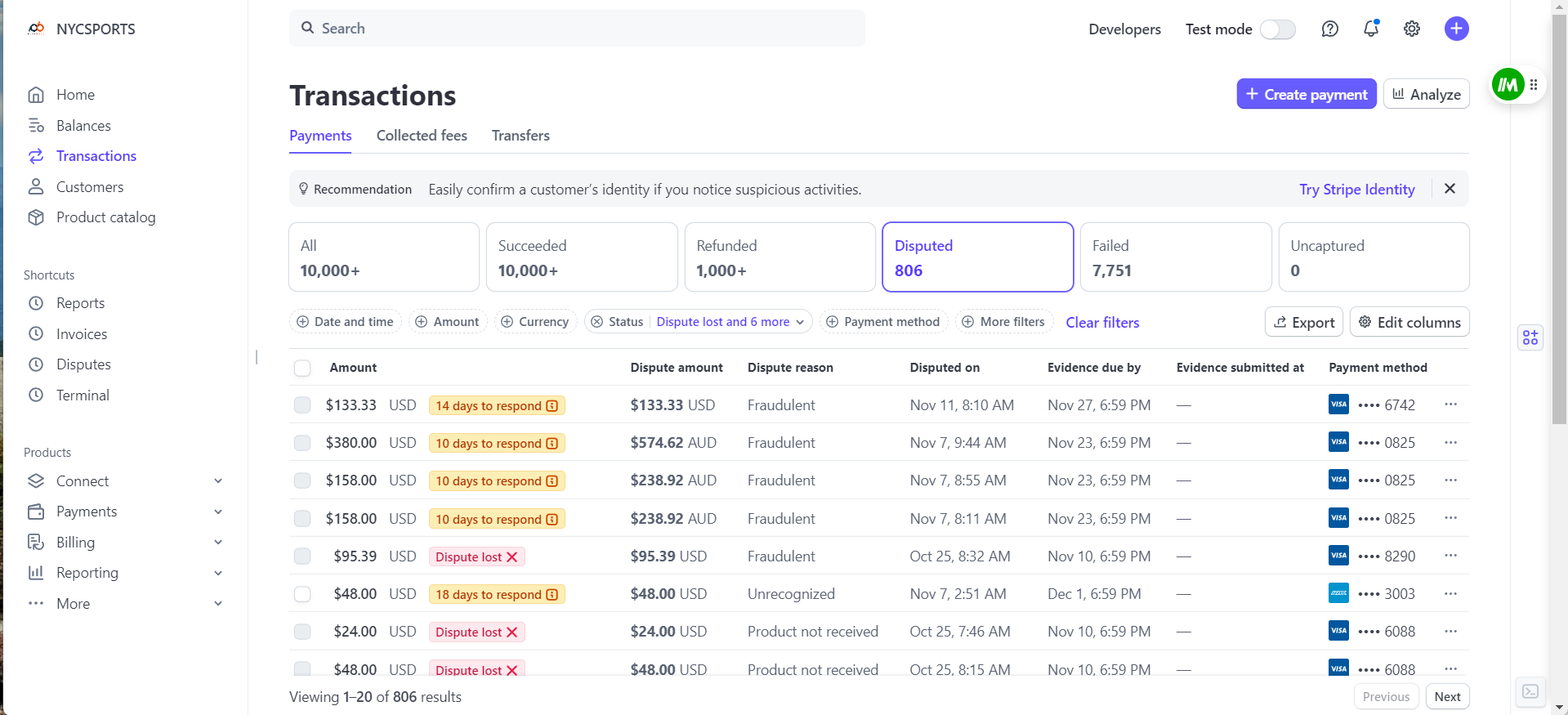The image size is (1568, 715).
Task: Click the Visa card icon for 6742
Action: point(1338,404)
